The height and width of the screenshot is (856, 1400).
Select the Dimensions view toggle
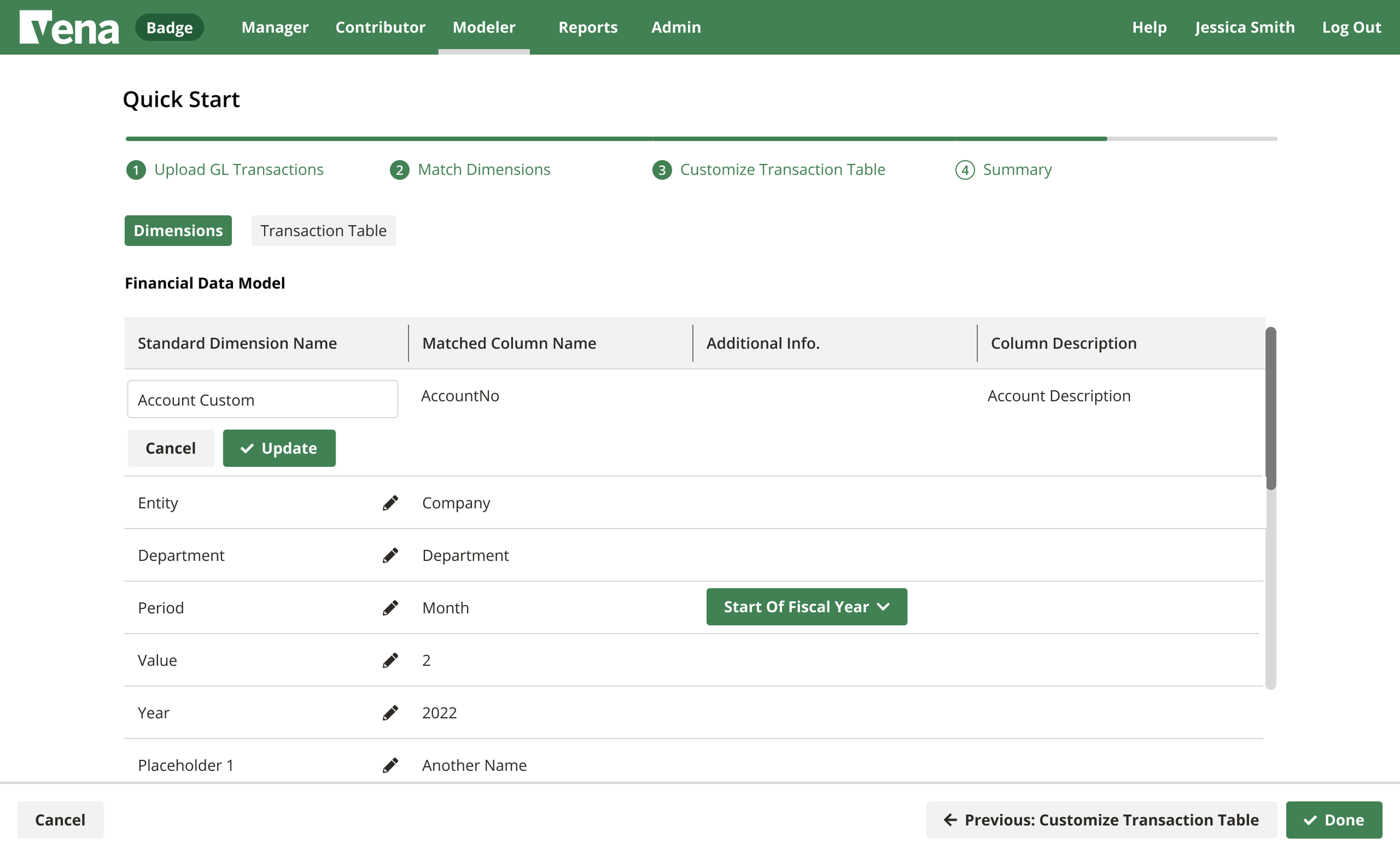[178, 231]
